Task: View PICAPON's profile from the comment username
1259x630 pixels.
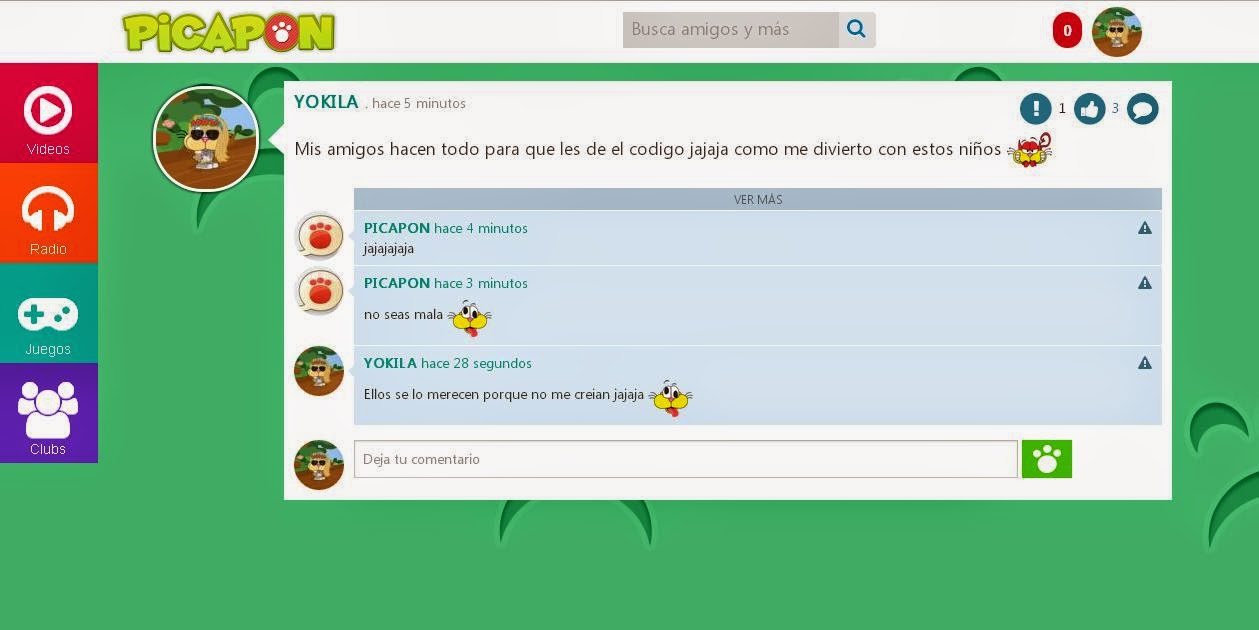Action: (396, 228)
